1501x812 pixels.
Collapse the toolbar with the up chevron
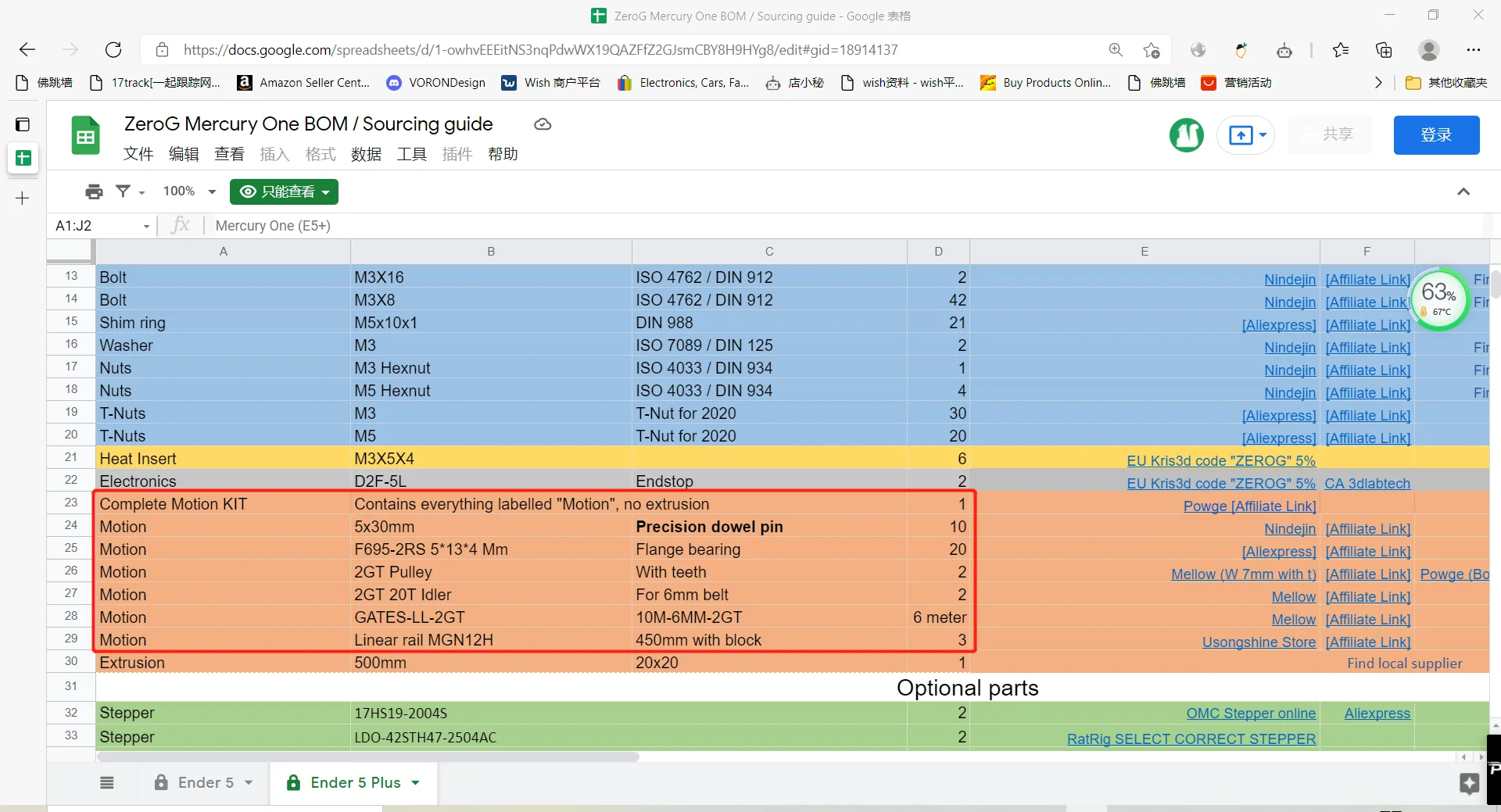pos(1463,191)
